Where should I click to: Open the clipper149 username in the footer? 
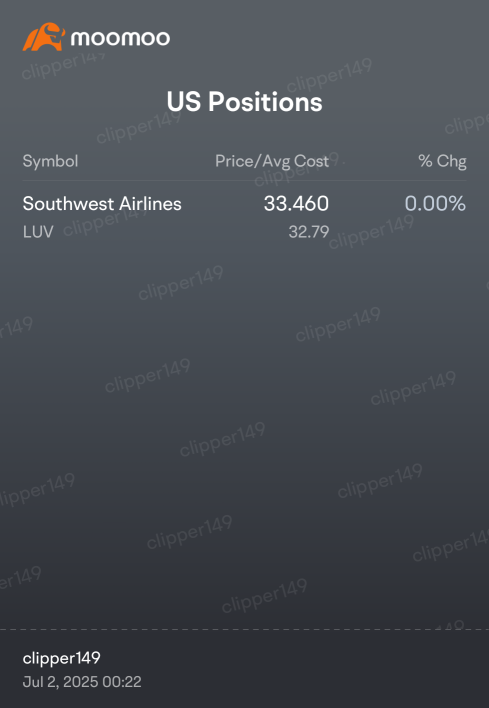click(x=61, y=658)
